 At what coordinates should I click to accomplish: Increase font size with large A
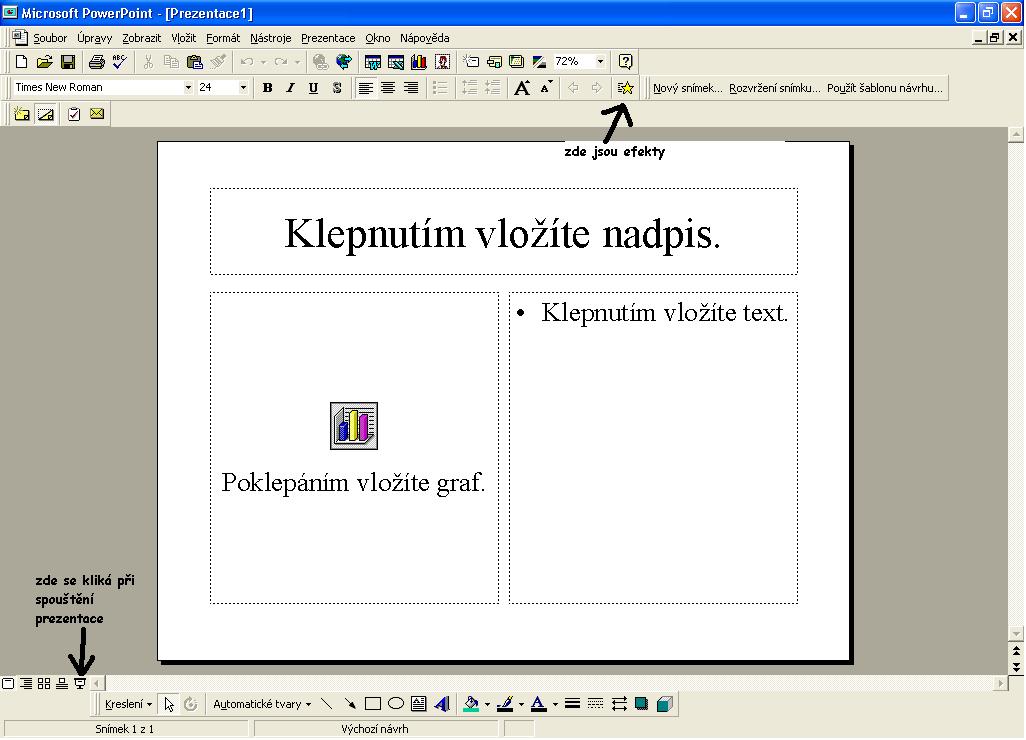click(522, 88)
